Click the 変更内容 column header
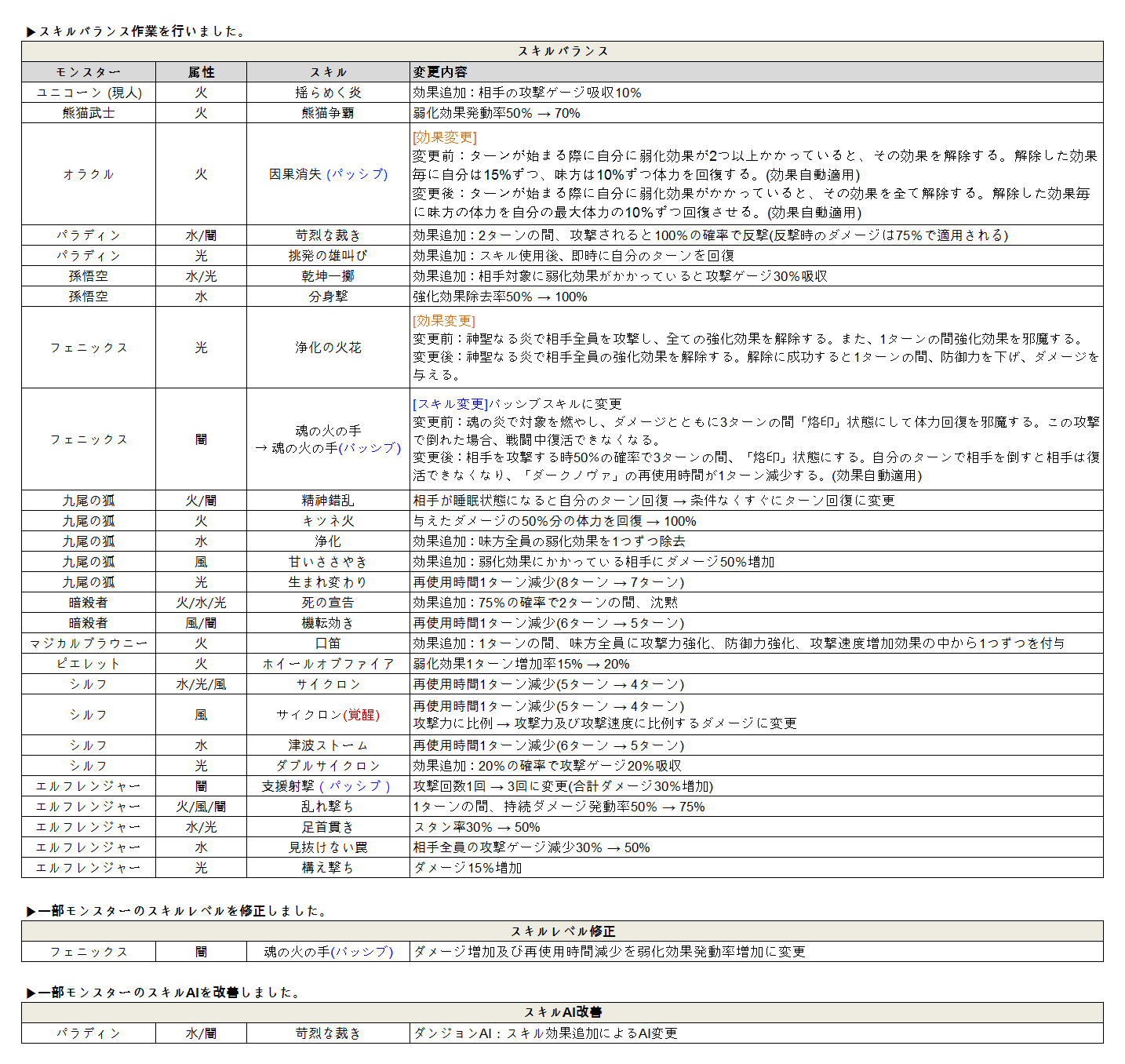 click(x=756, y=72)
